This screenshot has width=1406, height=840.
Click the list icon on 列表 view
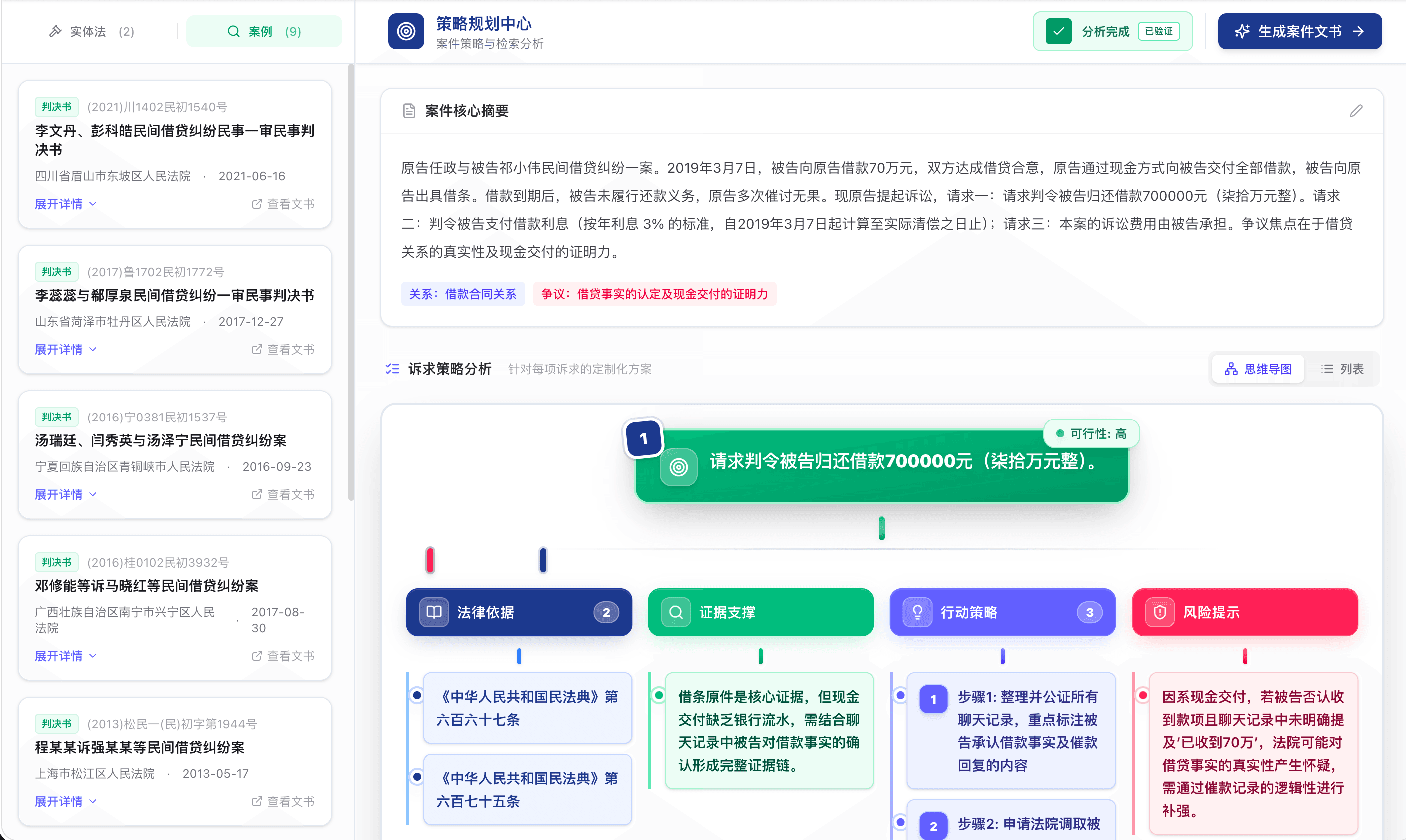pyautogui.click(x=1327, y=369)
